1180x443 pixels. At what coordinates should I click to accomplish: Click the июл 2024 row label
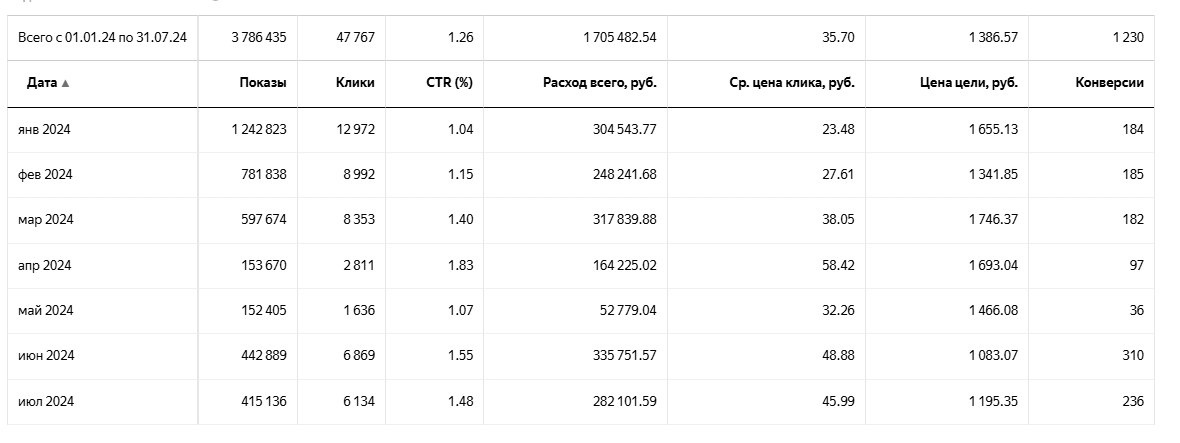point(46,401)
